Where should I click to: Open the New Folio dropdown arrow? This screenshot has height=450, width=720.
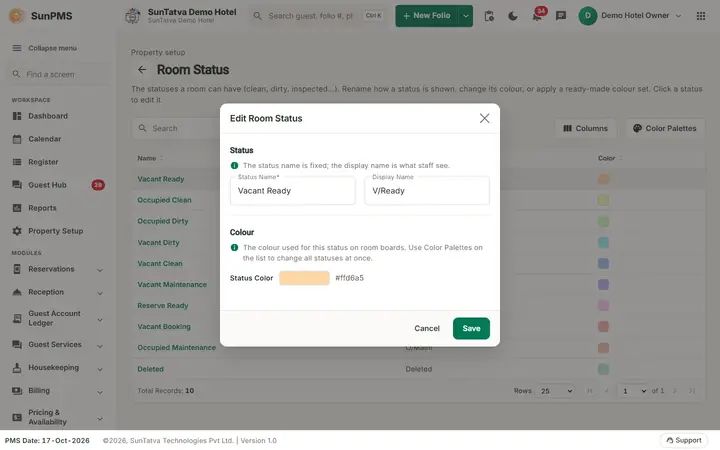(x=466, y=16)
